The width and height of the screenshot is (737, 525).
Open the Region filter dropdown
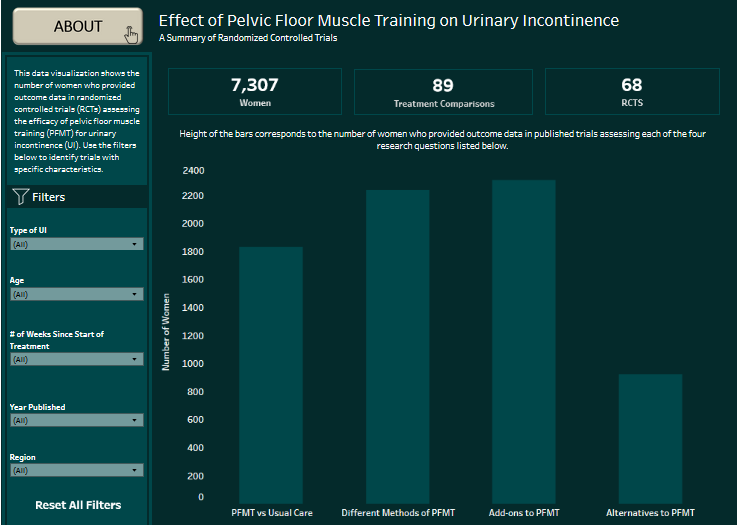click(76, 470)
